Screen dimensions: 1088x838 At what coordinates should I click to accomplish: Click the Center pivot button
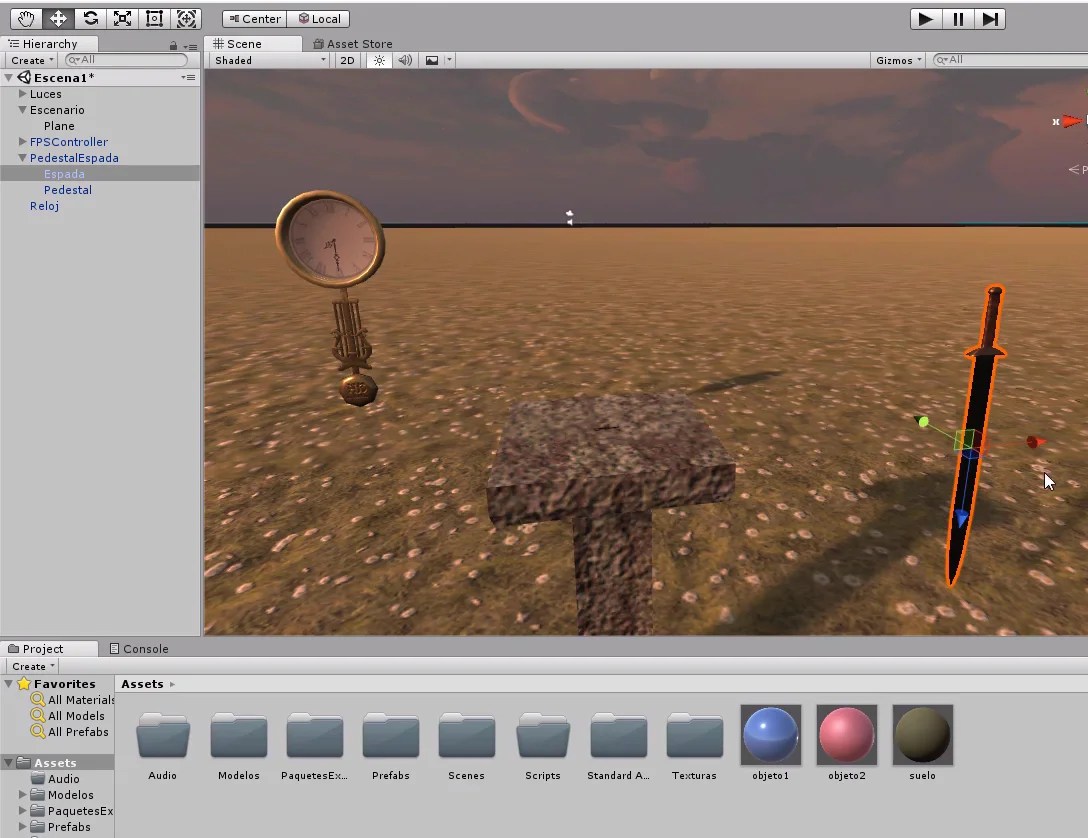pos(253,18)
